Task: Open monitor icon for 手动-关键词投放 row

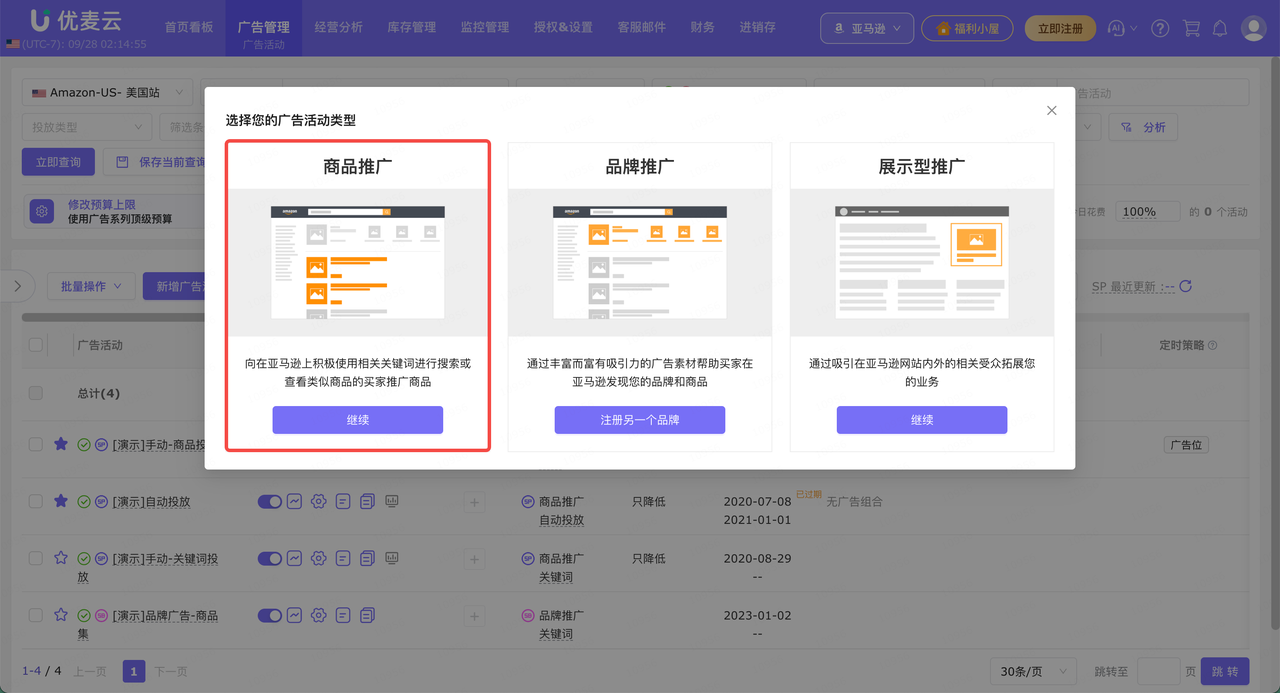Action: tap(392, 558)
